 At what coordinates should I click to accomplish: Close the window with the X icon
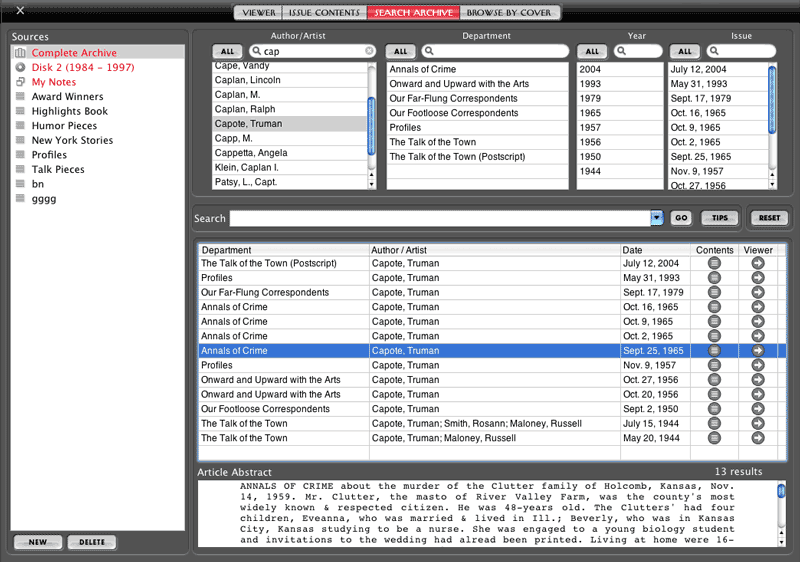tap(20, 11)
